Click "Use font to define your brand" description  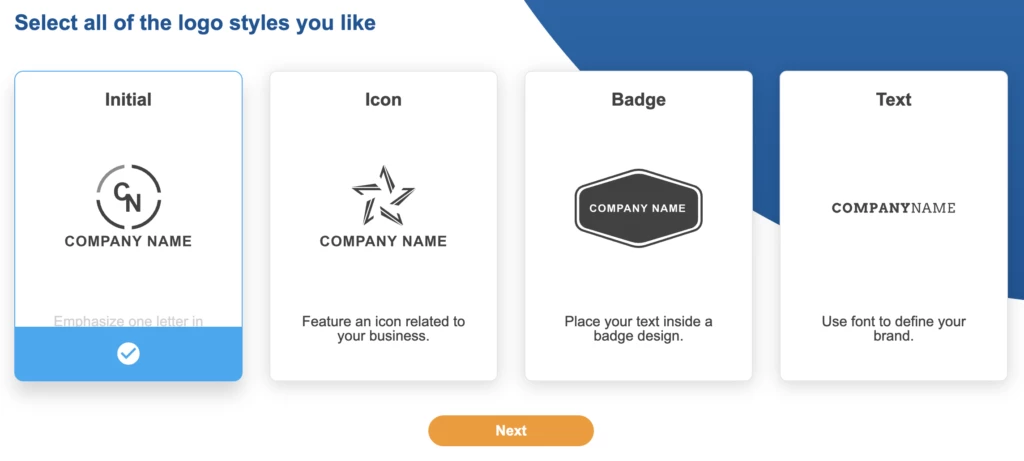tap(893, 329)
